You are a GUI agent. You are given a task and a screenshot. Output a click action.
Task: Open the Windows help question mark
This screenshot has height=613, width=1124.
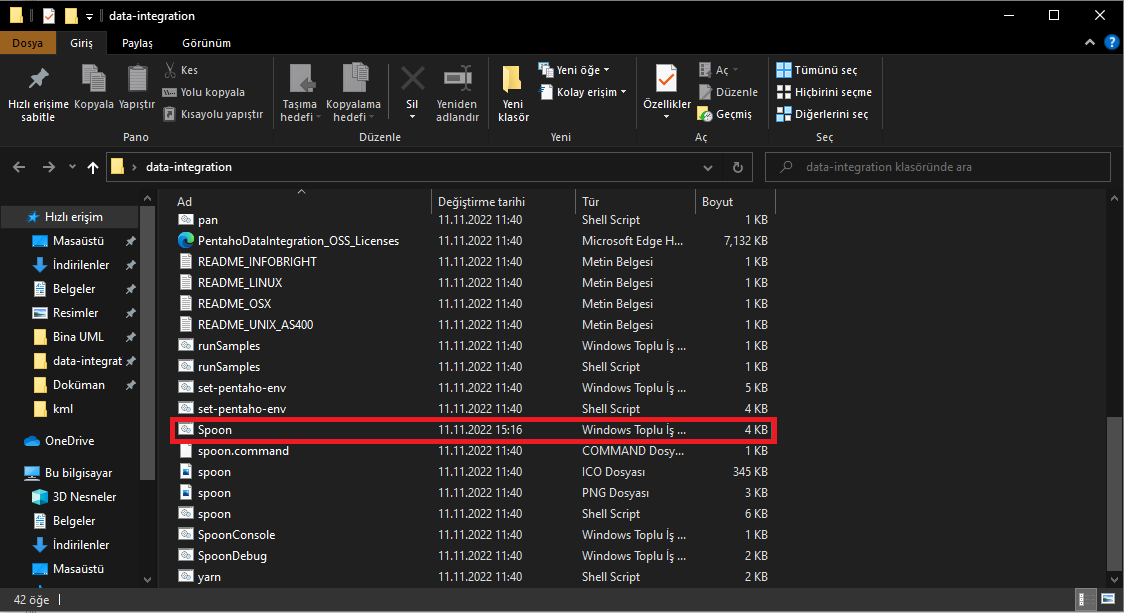(1111, 42)
